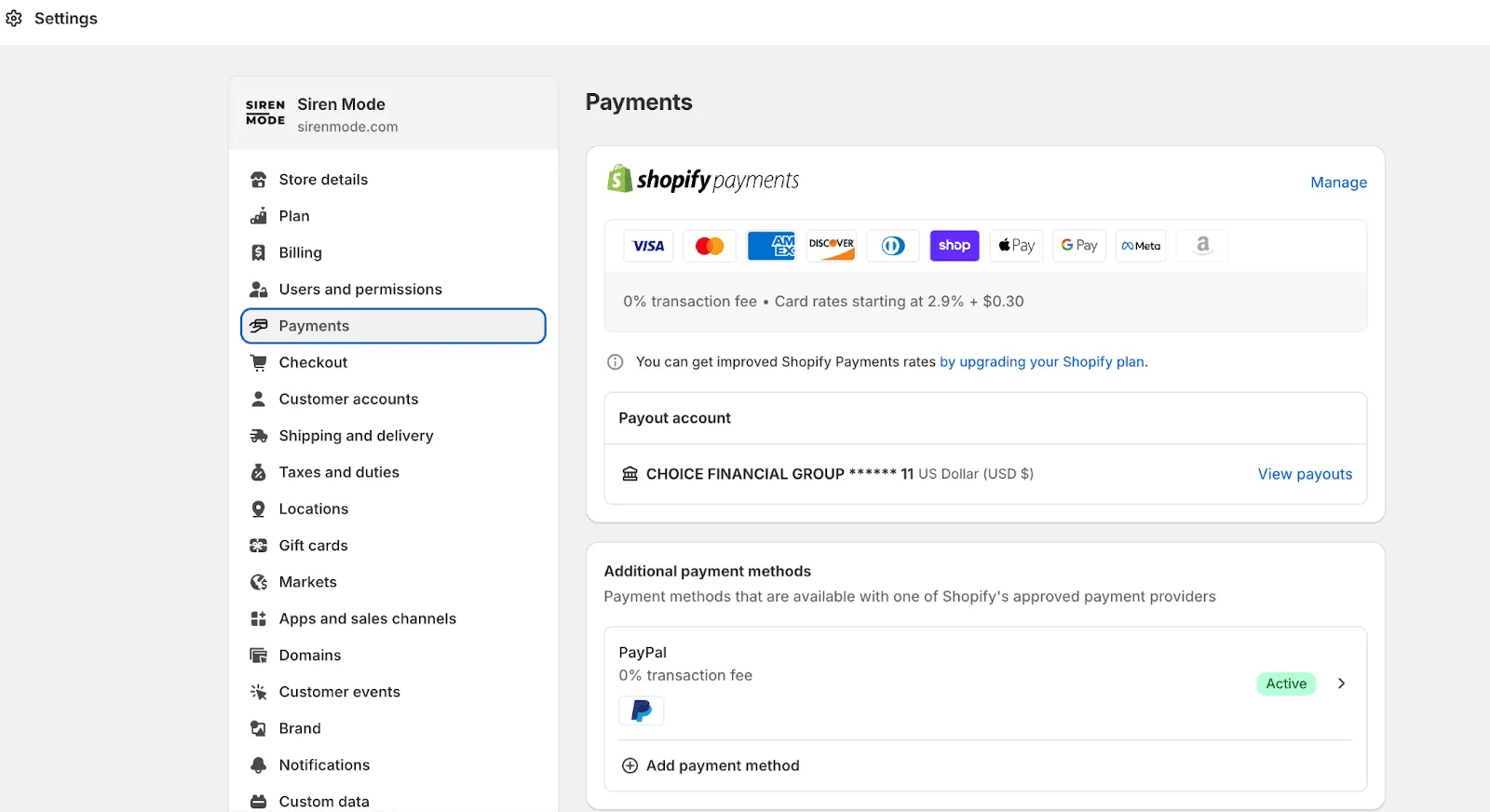Open the Plan settings page
The image size is (1490, 812).
(x=393, y=216)
